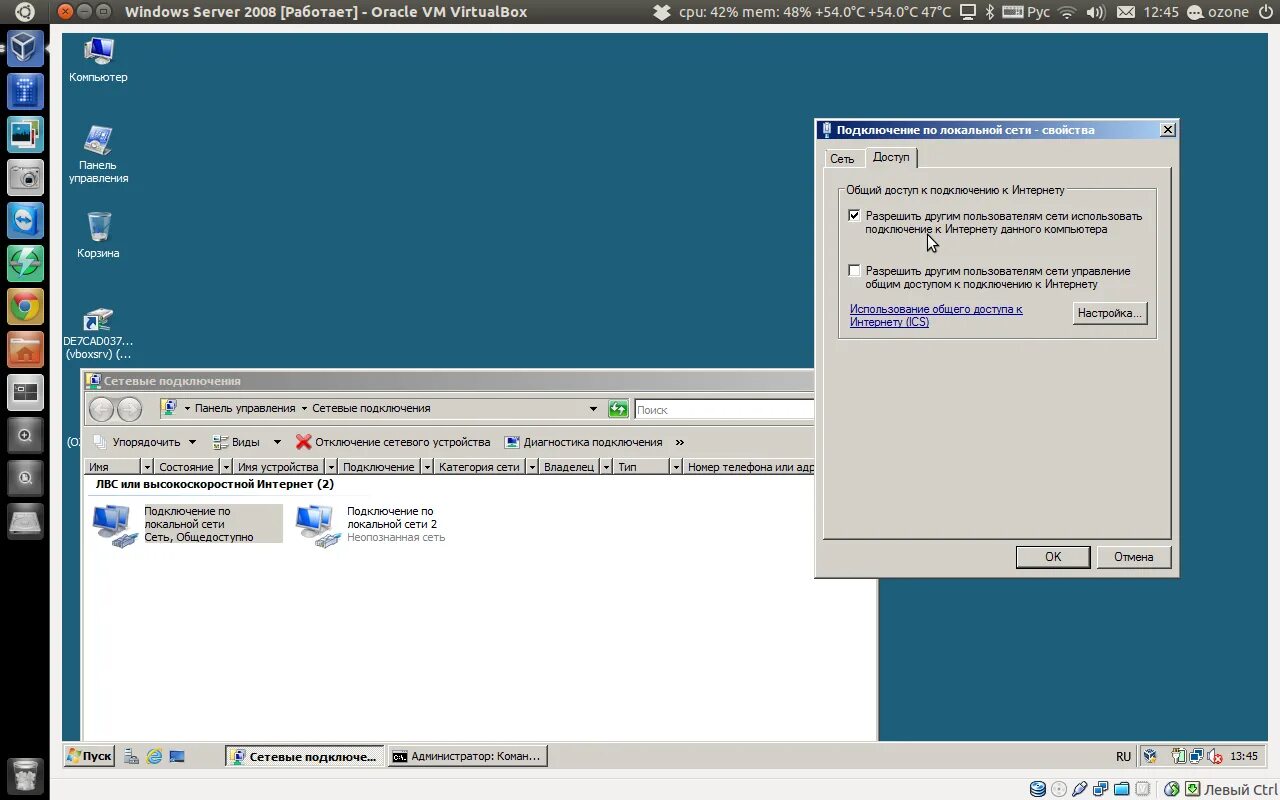Cancel the dialog with Отмена
Viewport: 1280px width, 800px height.
pos(1134,557)
